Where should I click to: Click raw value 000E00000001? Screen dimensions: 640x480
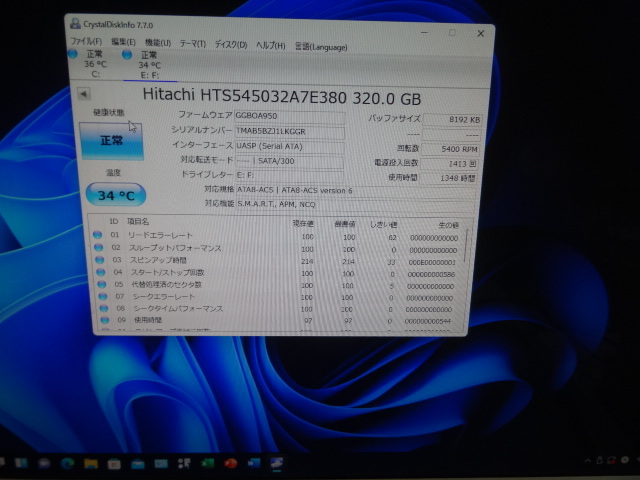(x=432, y=262)
